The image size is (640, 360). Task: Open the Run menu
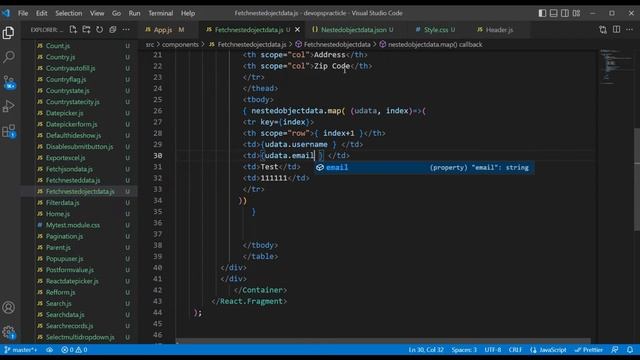pos(134,13)
